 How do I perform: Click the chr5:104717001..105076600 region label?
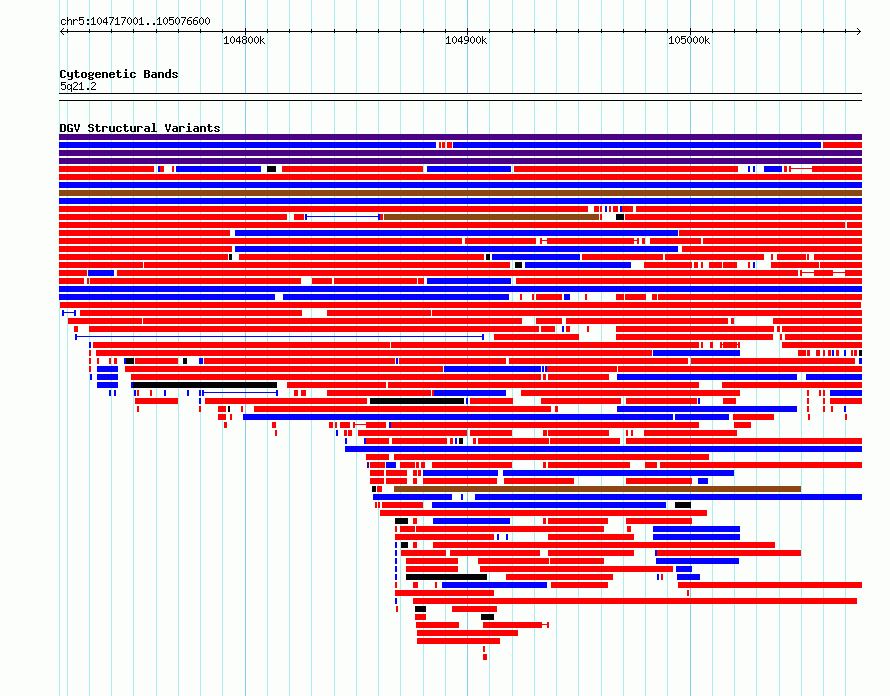coord(135,21)
